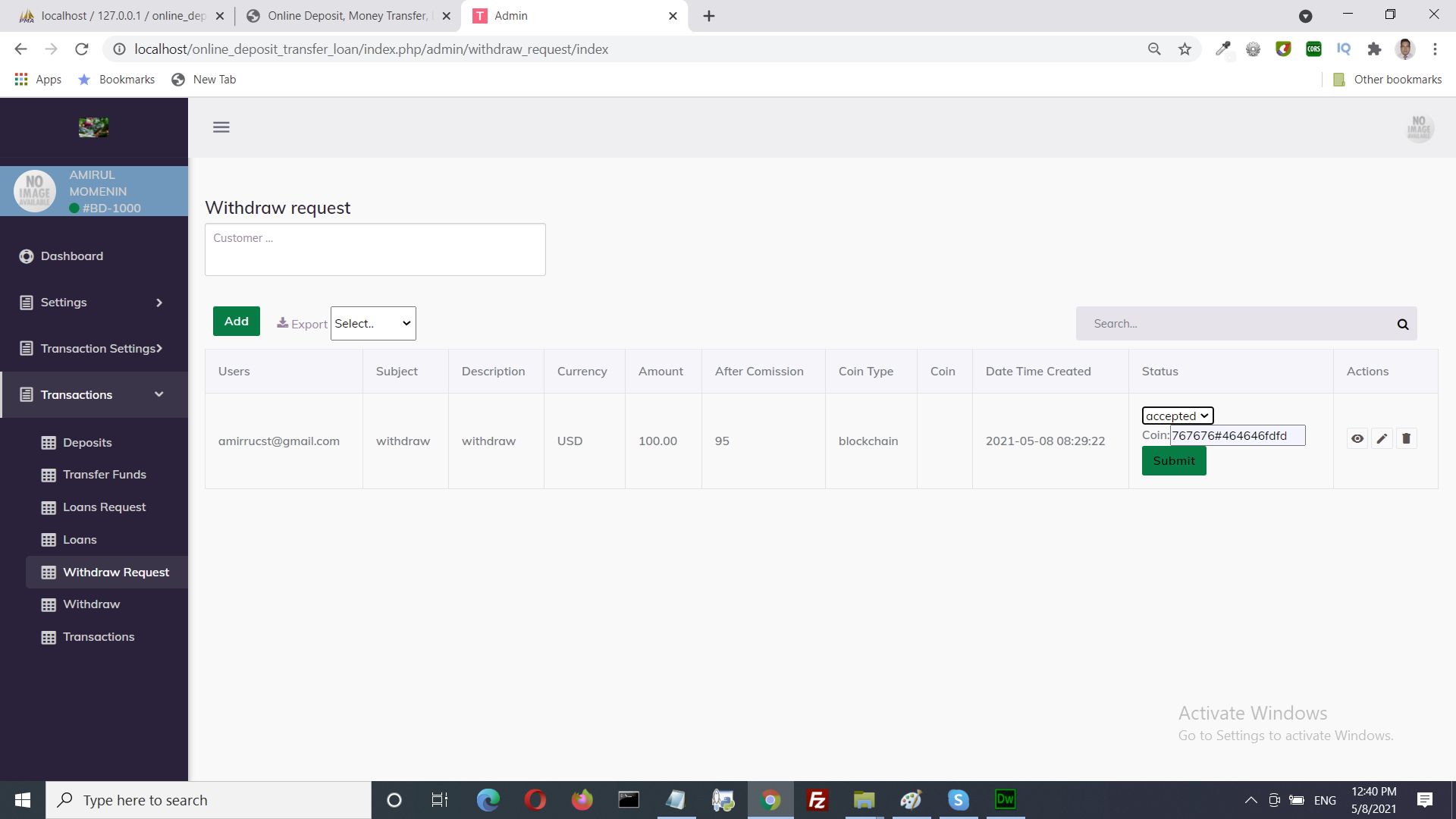Open the accepted status dropdown
The image size is (1456, 819).
coord(1177,416)
